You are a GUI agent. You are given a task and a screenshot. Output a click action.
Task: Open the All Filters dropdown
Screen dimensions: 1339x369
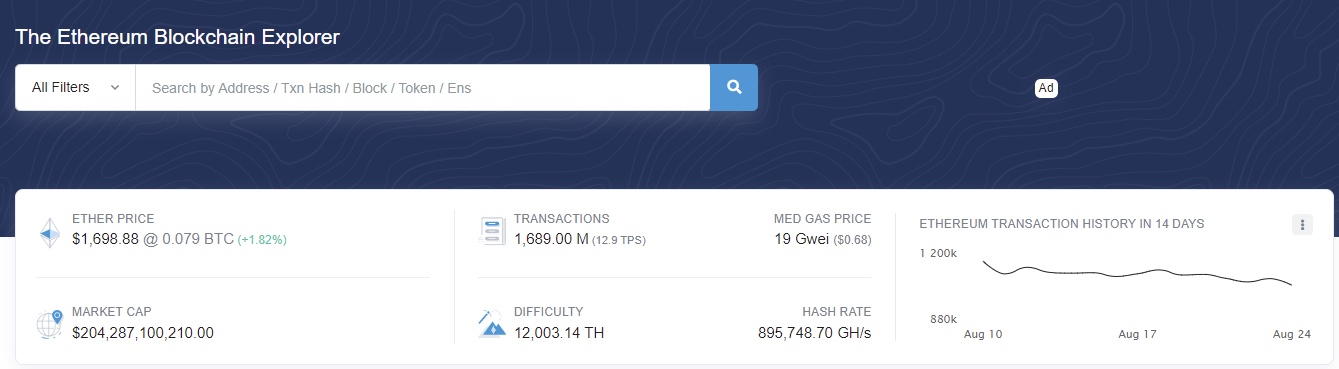[x=75, y=88]
